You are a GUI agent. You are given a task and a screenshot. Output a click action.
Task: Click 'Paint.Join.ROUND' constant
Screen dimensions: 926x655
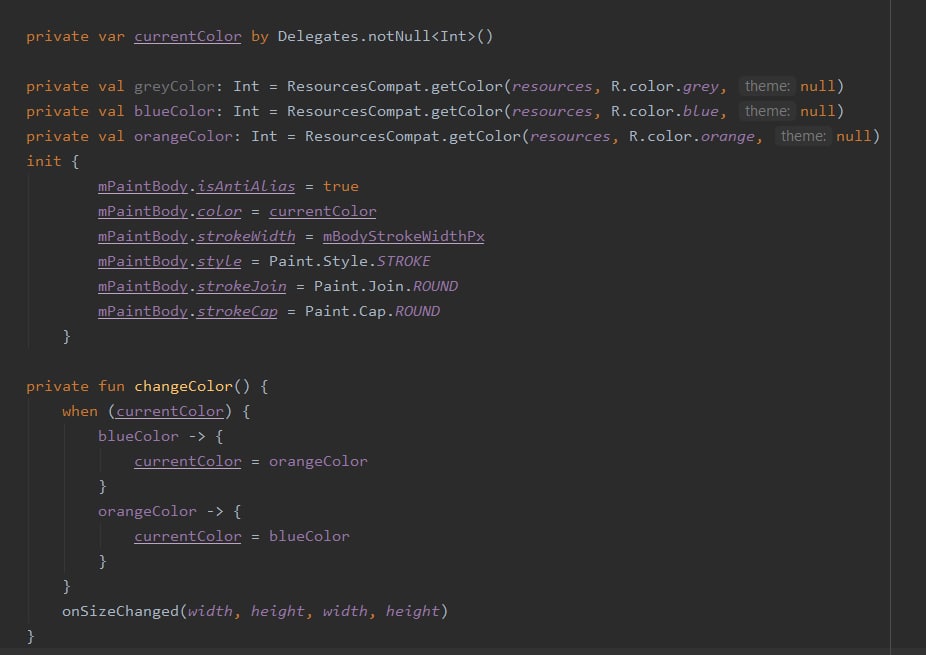click(386, 286)
